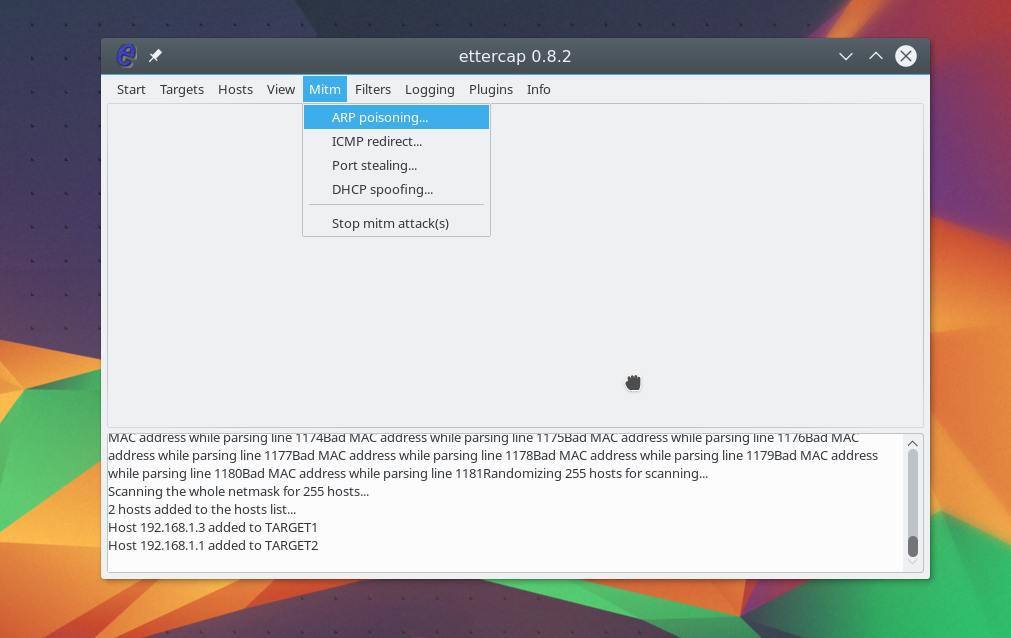
Task: Open the Targets menu
Action: point(182,90)
